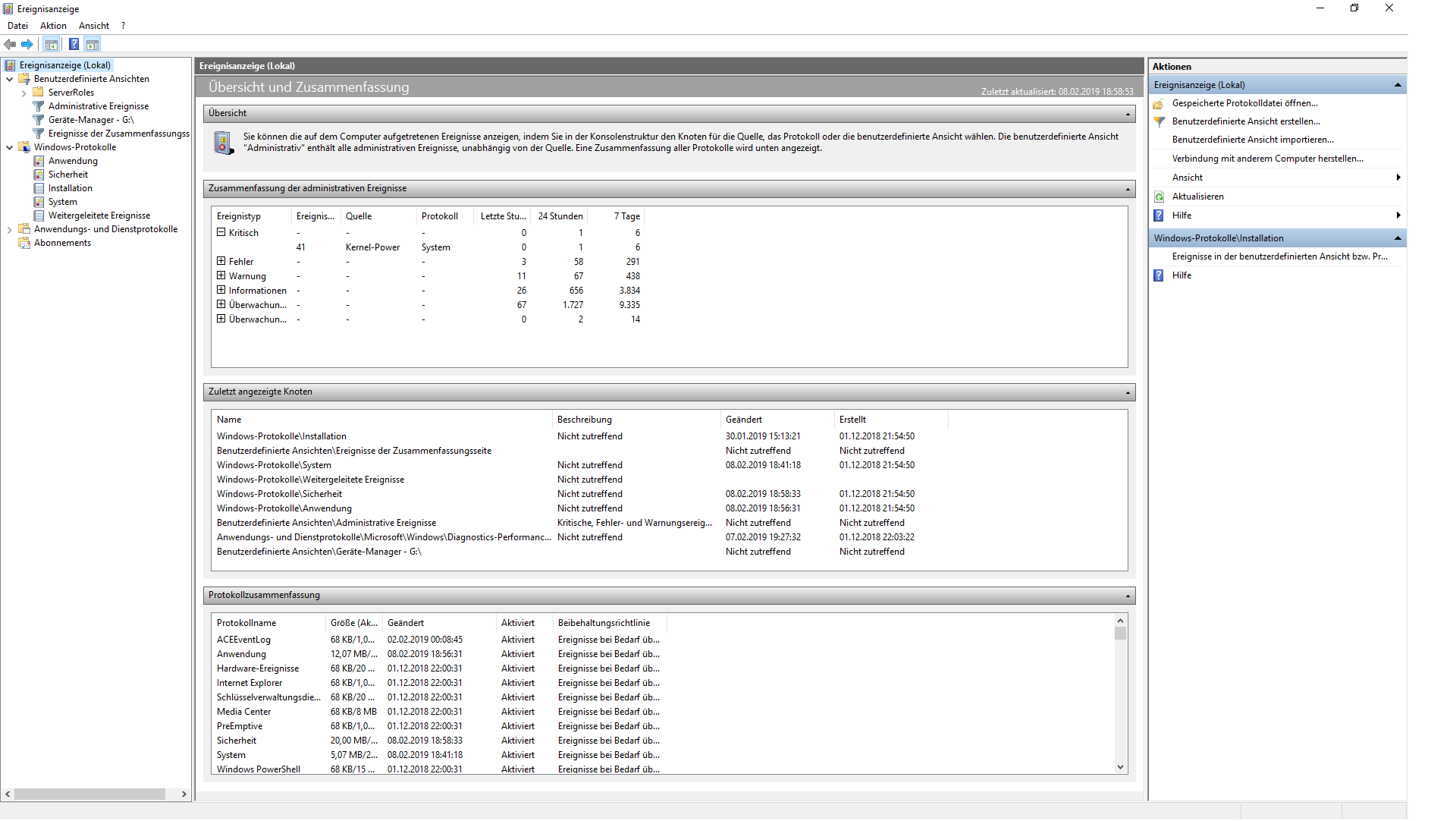Image resolution: width=1456 pixels, height=821 pixels.
Task: Click open saved log file icon
Action: pyautogui.click(x=1159, y=104)
